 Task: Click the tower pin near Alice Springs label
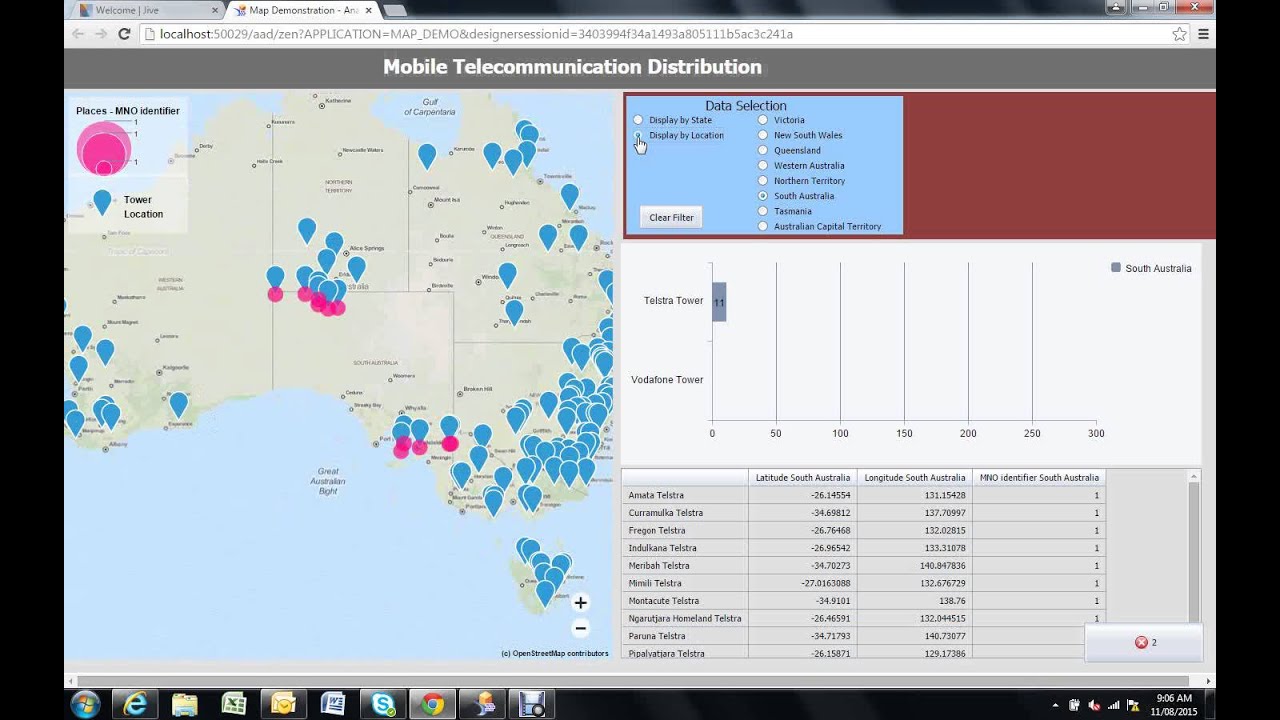(356, 269)
